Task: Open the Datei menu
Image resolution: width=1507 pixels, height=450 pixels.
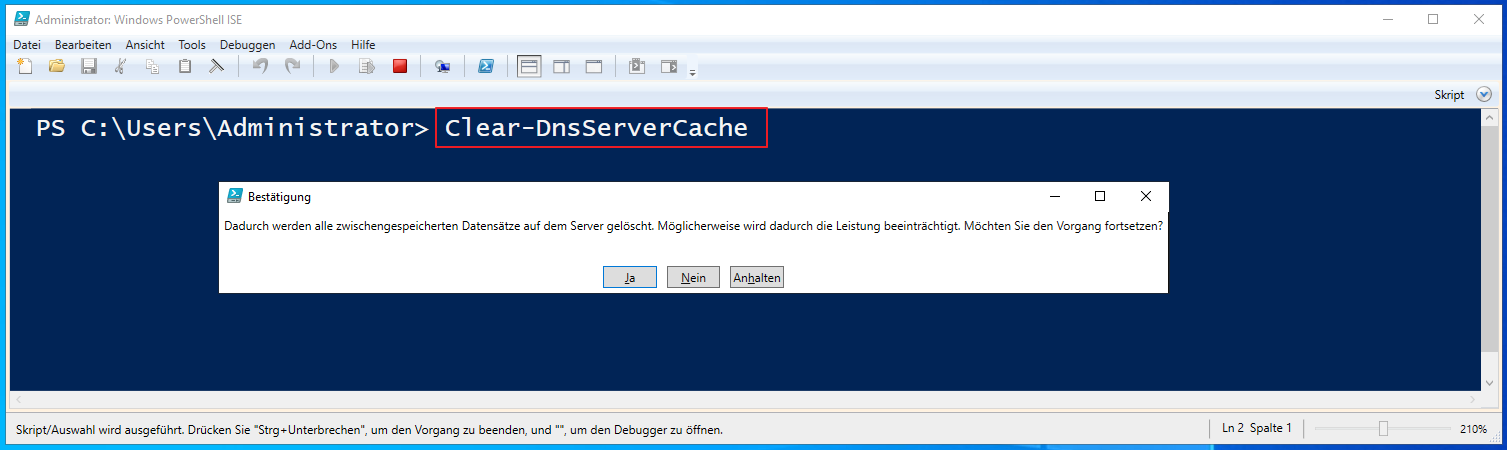Action: coord(27,45)
